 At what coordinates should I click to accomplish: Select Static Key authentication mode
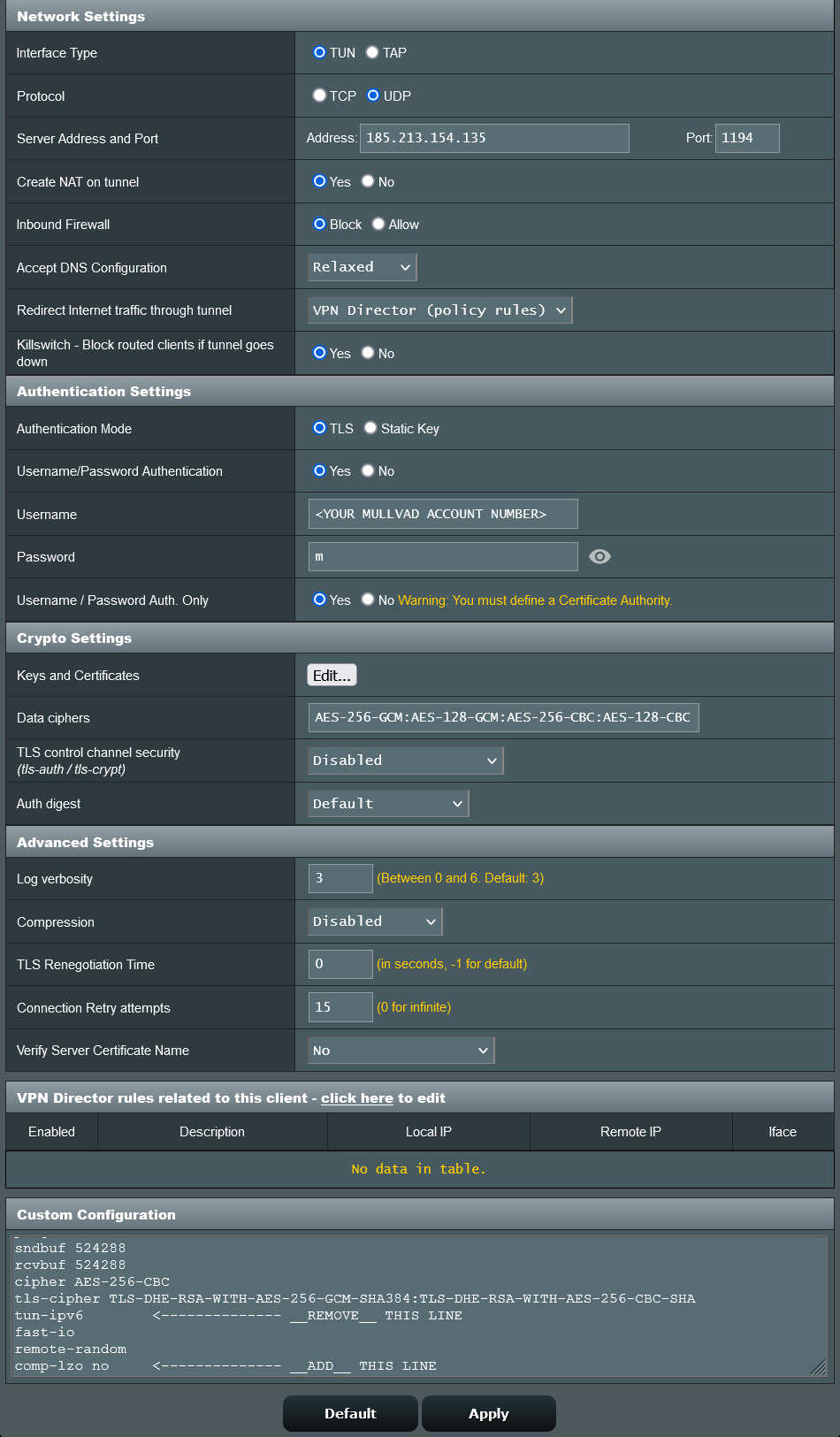tap(370, 428)
